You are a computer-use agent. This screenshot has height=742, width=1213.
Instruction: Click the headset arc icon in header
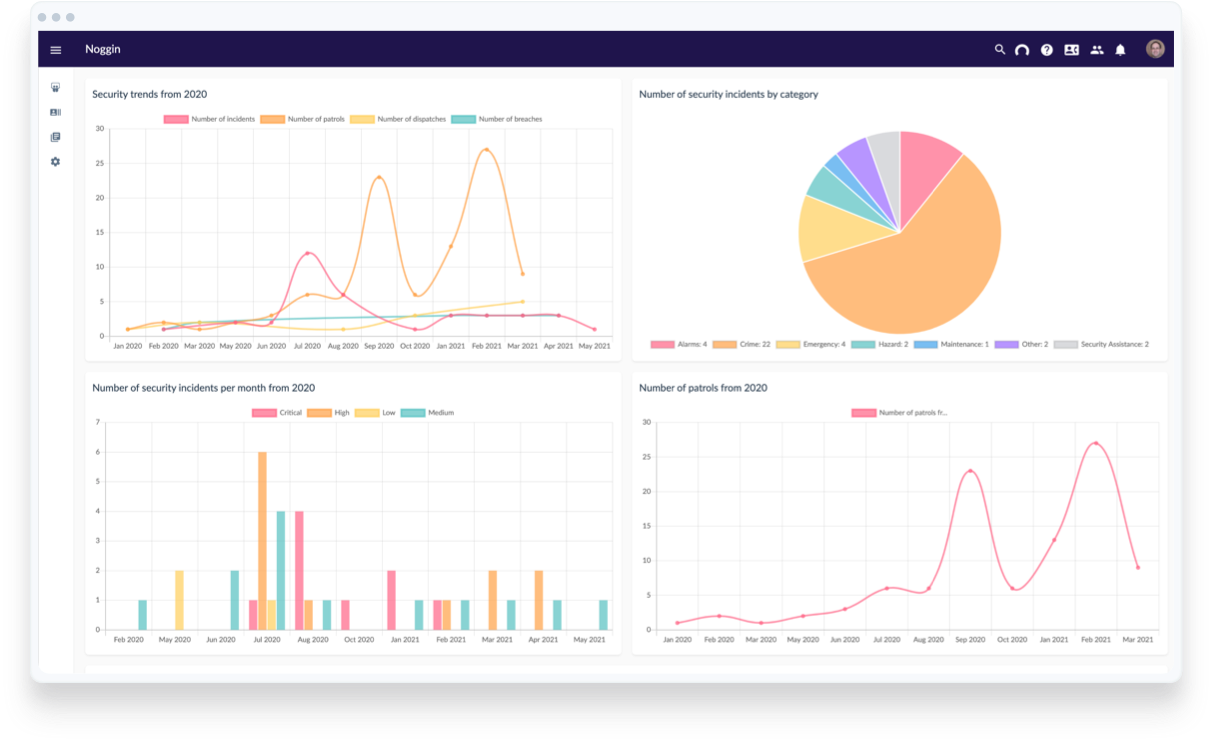click(x=1022, y=50)
